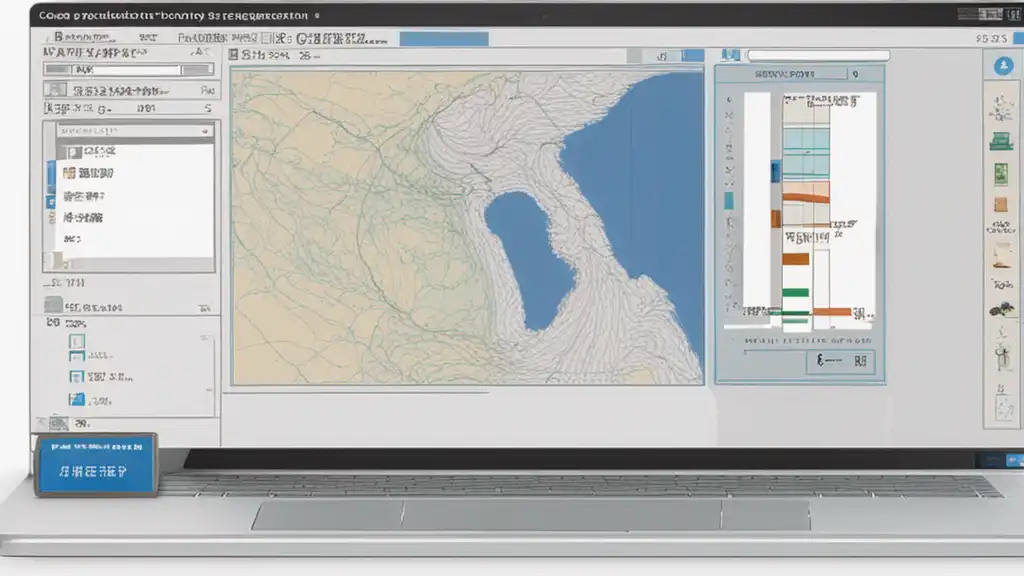Click the button at chart panel bottom
This screenshot has width=1024, height=576.
tap(840, 361)
